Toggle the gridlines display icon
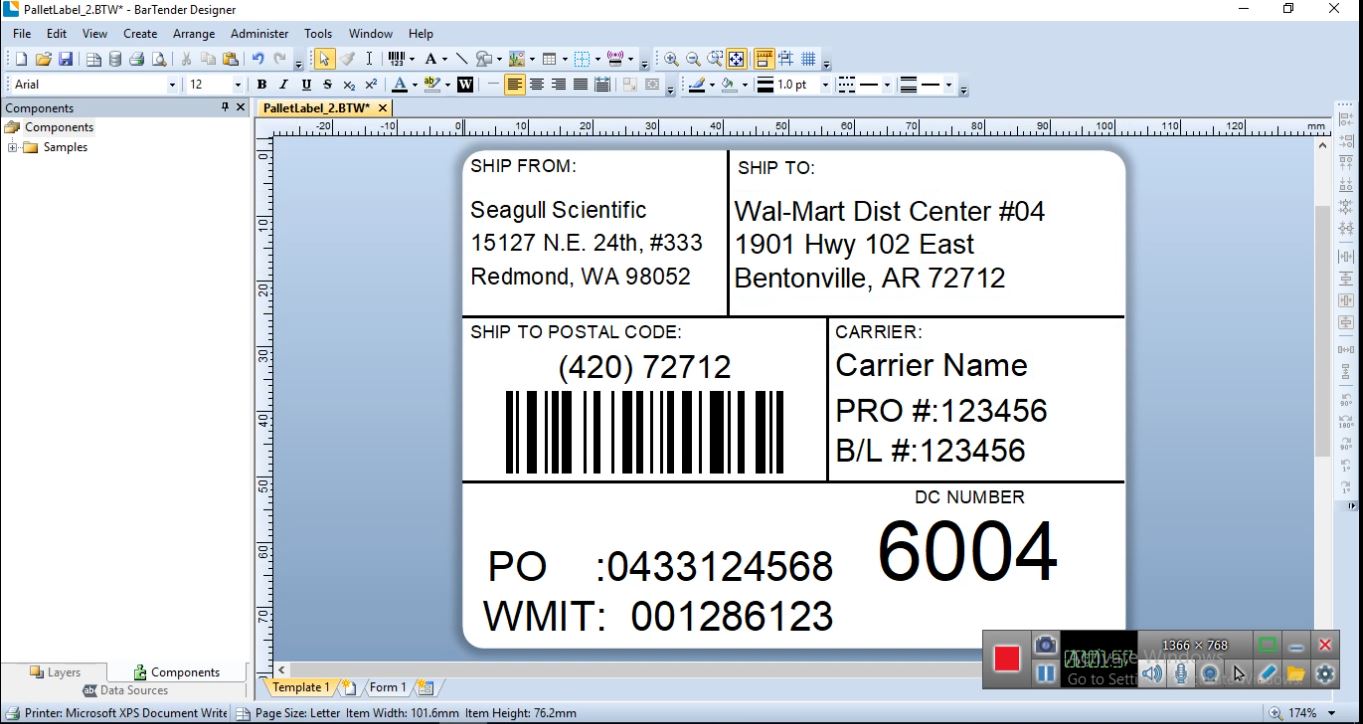 (x=808, y=59)
